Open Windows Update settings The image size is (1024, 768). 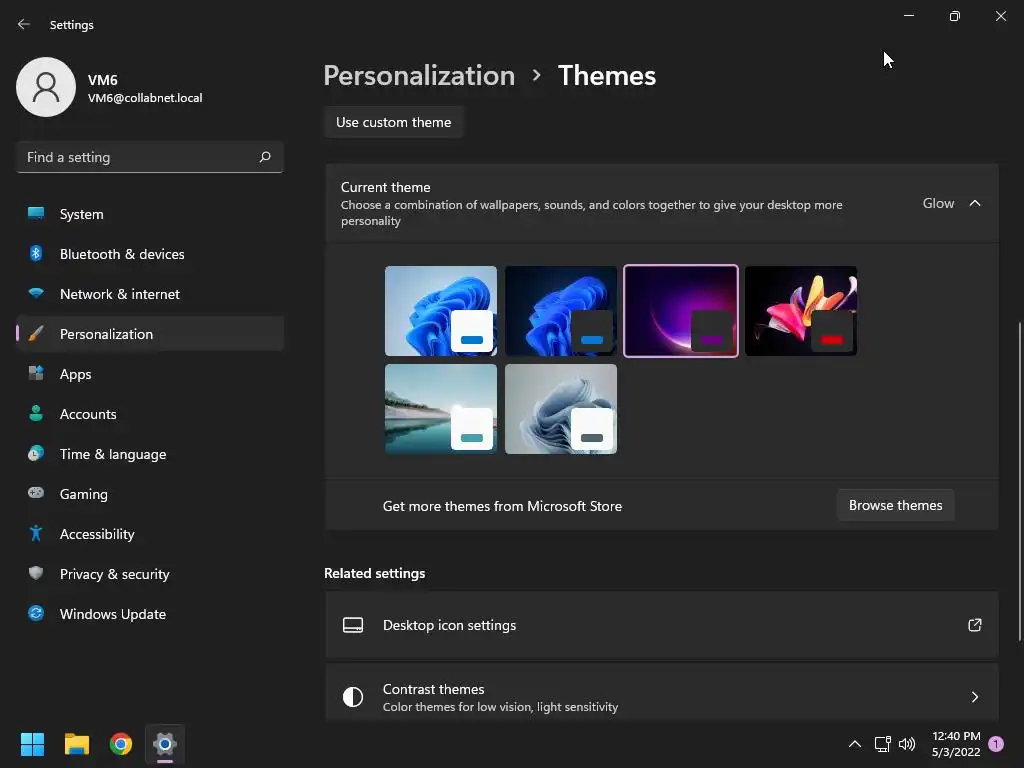tap(150, 613)
